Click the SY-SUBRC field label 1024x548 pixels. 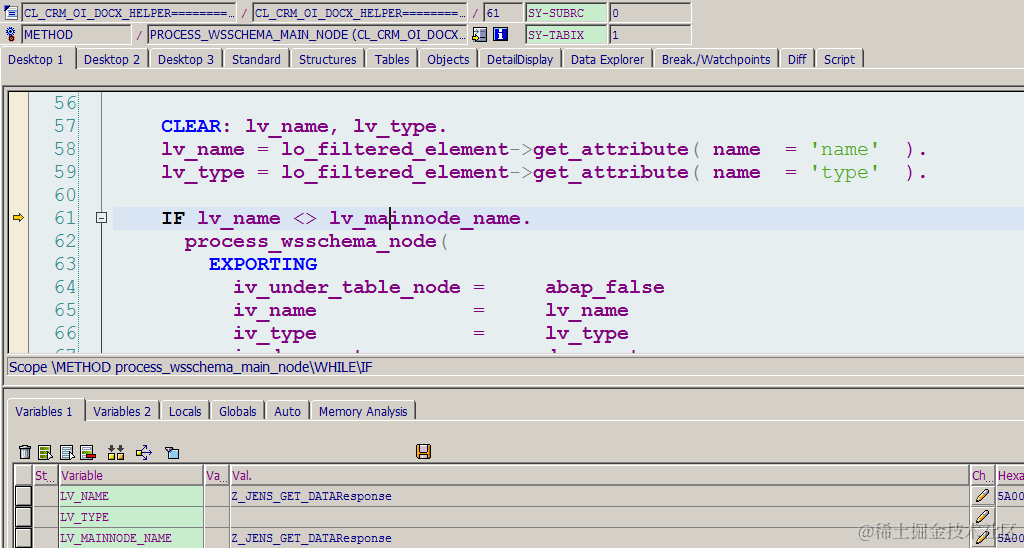pos(566,12)
